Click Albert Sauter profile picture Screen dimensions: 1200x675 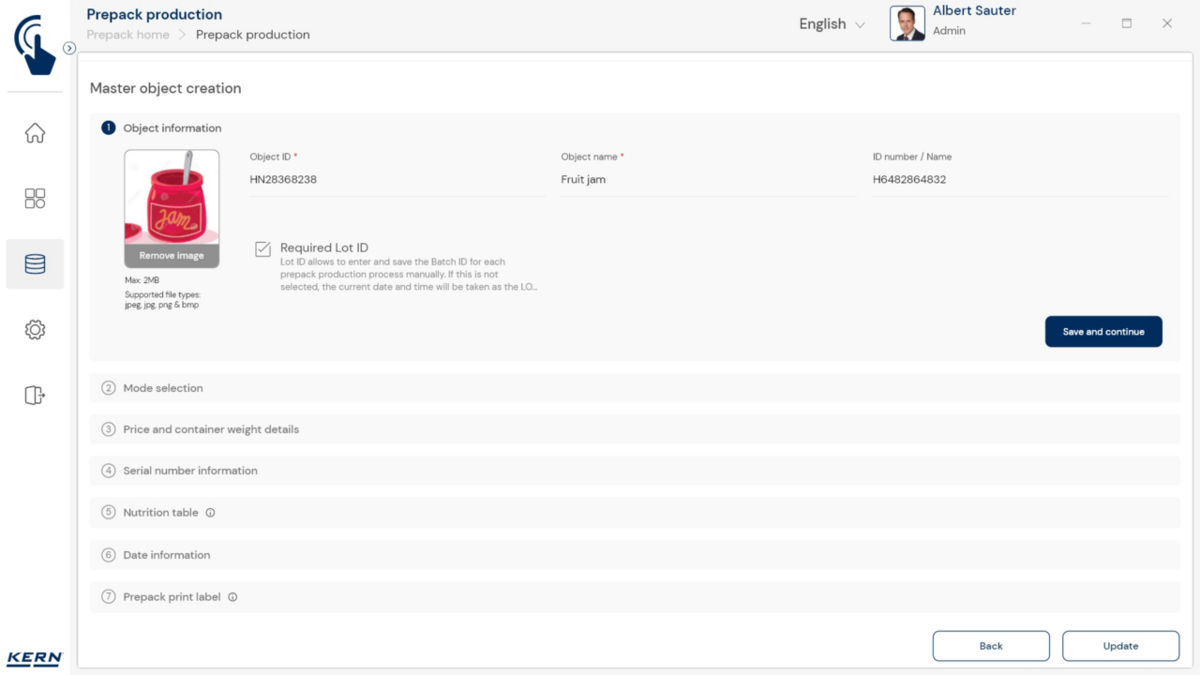907,24
